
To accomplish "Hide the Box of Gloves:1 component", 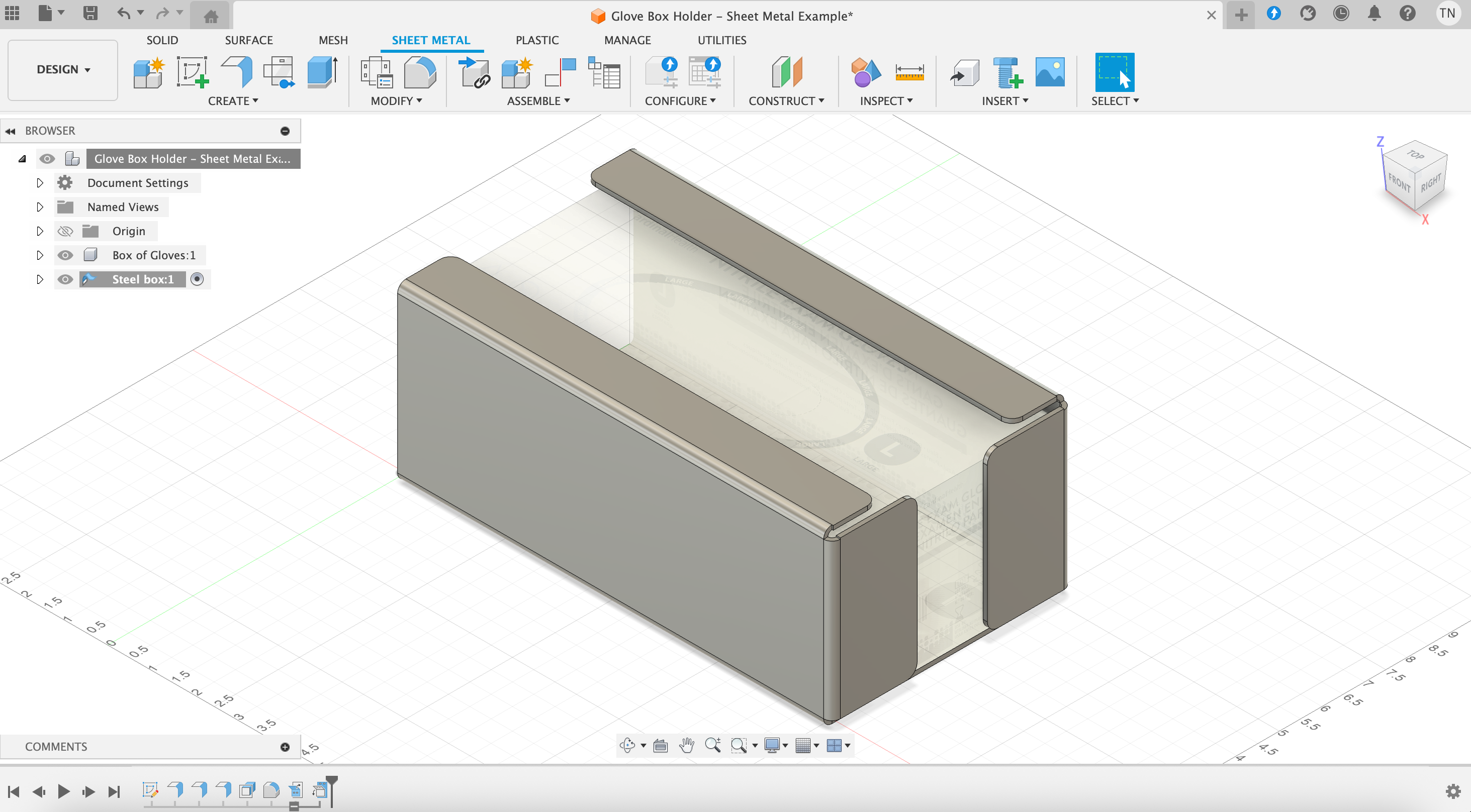I will 65,255.
